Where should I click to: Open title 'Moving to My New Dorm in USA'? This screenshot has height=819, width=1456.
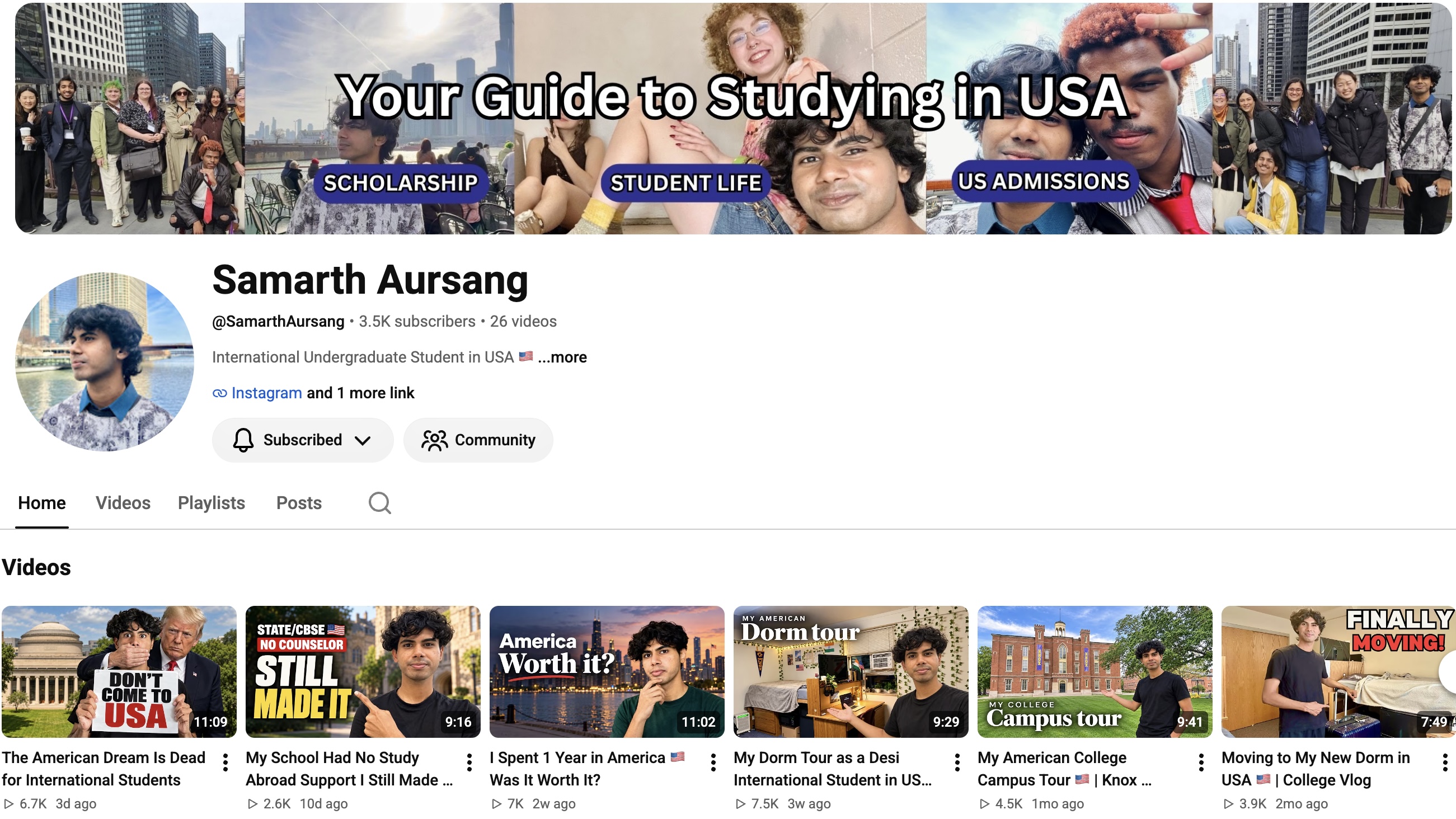1316,769
